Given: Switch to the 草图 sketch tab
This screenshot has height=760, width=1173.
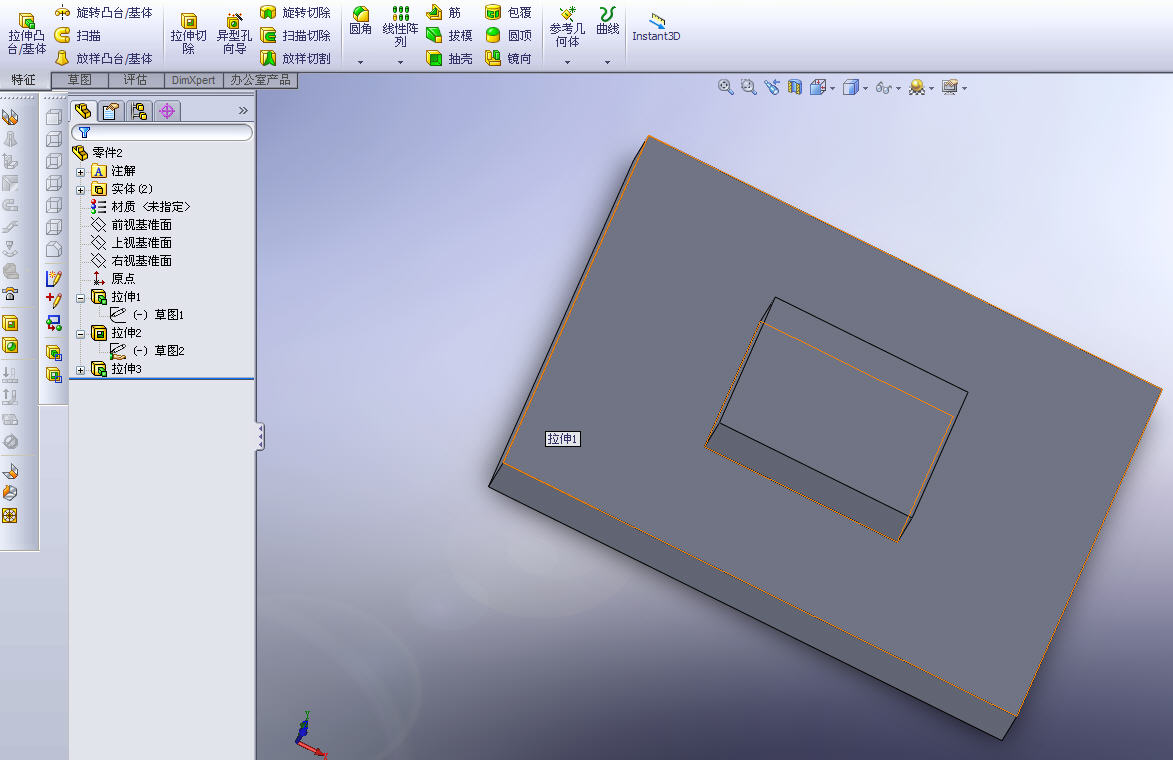Looking at the screenshot, I should (x=80, y=79).
